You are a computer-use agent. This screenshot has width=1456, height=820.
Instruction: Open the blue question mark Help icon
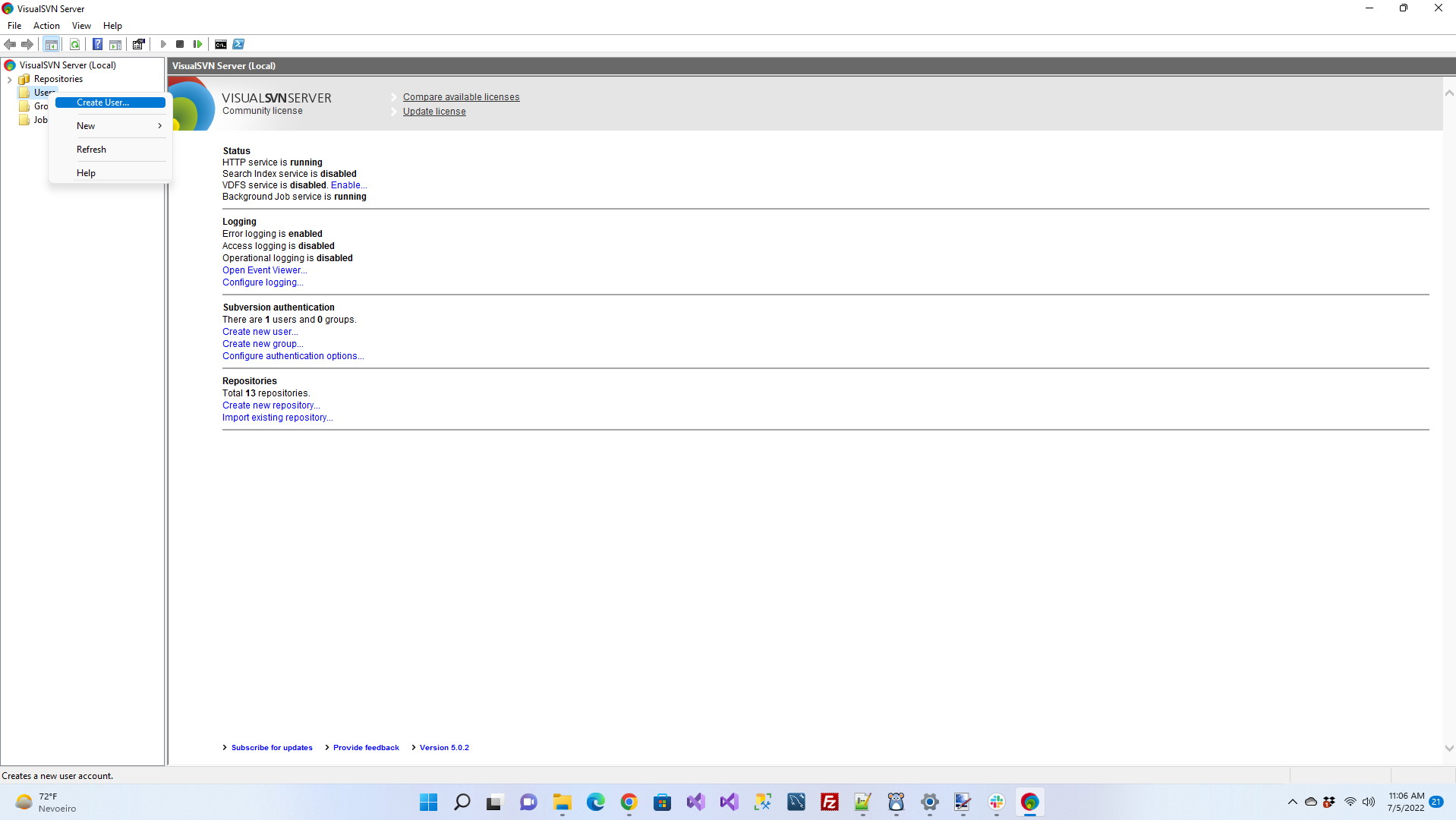[97, 44]
